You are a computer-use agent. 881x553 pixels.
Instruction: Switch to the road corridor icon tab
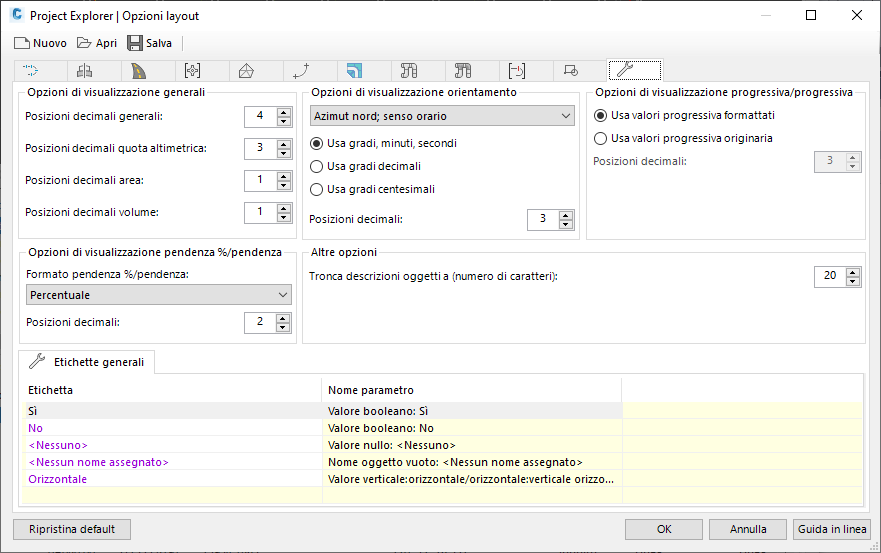[138, 70]
